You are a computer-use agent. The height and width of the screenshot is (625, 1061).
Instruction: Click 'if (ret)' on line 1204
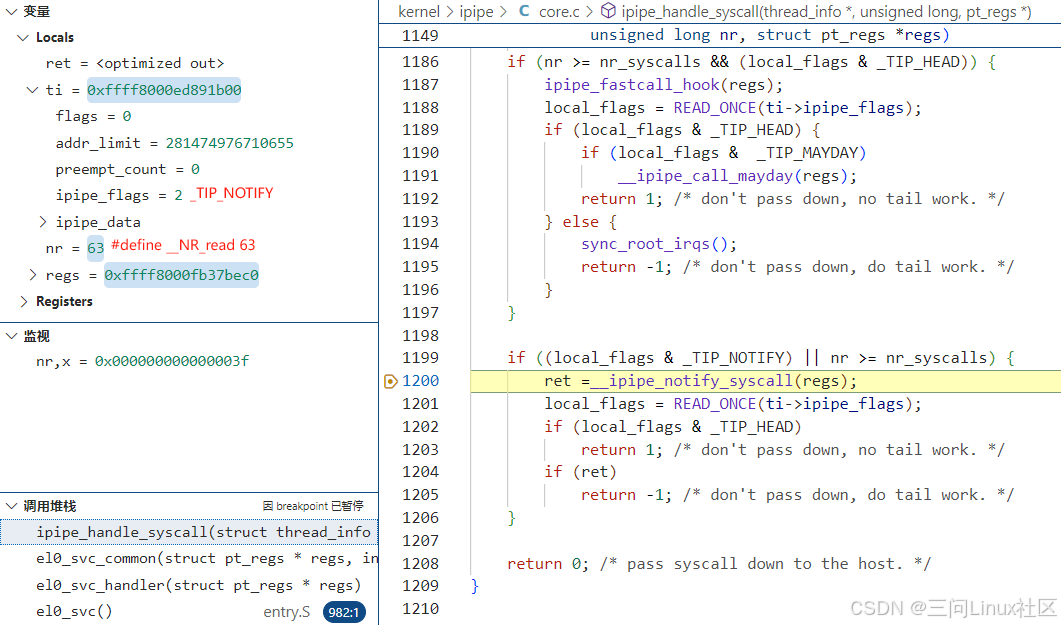click(581, 472)
